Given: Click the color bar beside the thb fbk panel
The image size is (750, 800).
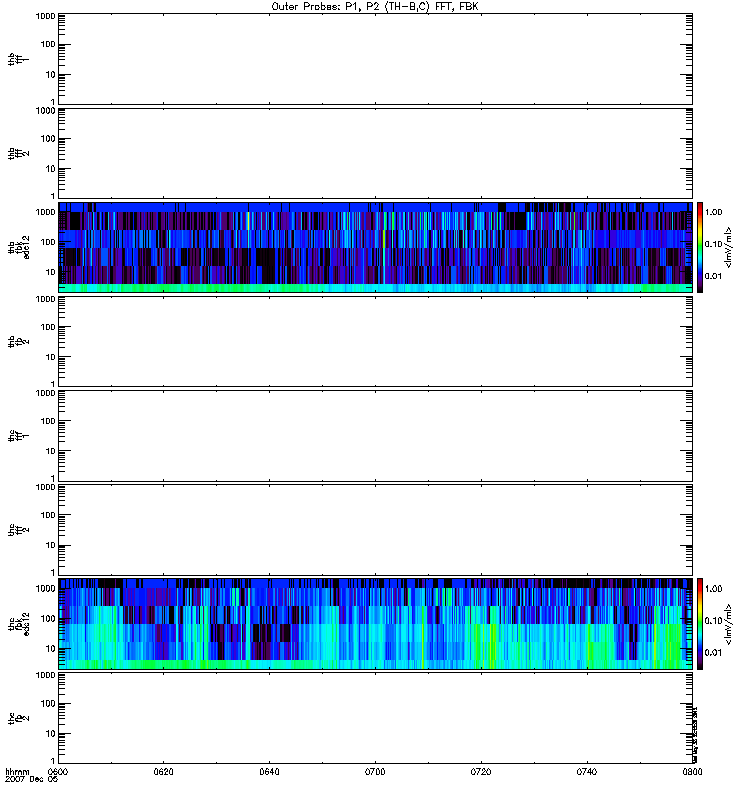Looking at the screenshot, I should [700, 247].
